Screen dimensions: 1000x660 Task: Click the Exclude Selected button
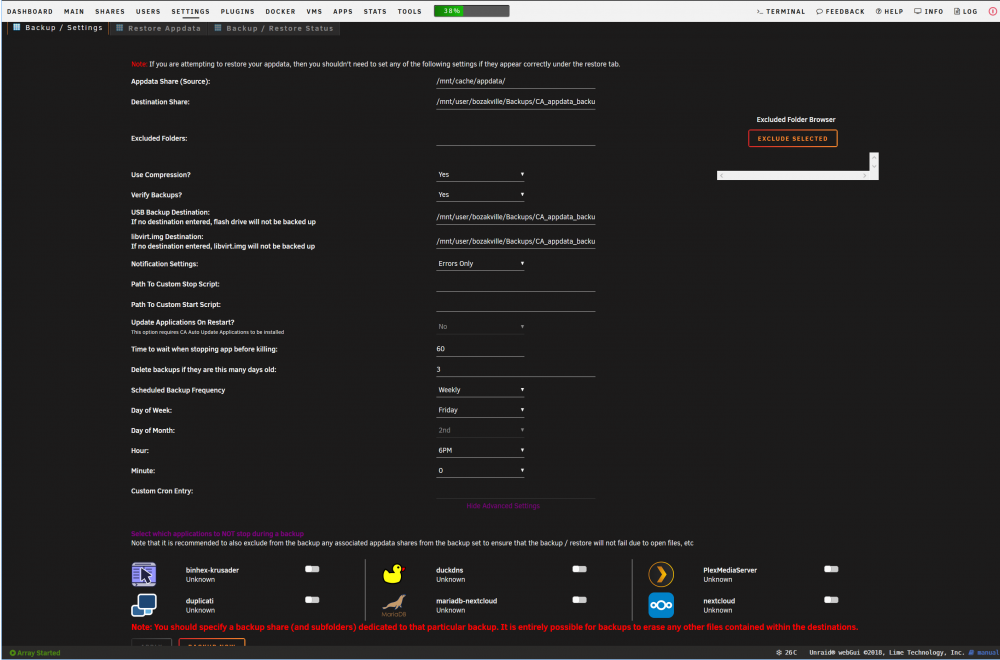tap(793, 138)
